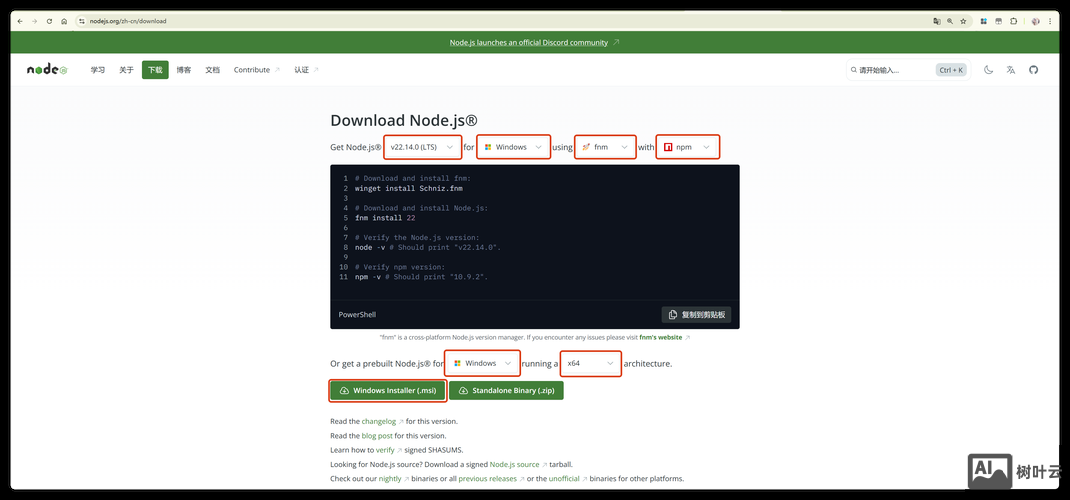Open the fnm version manager dropdown
The image size is (1070, 500).
point(605,147)
